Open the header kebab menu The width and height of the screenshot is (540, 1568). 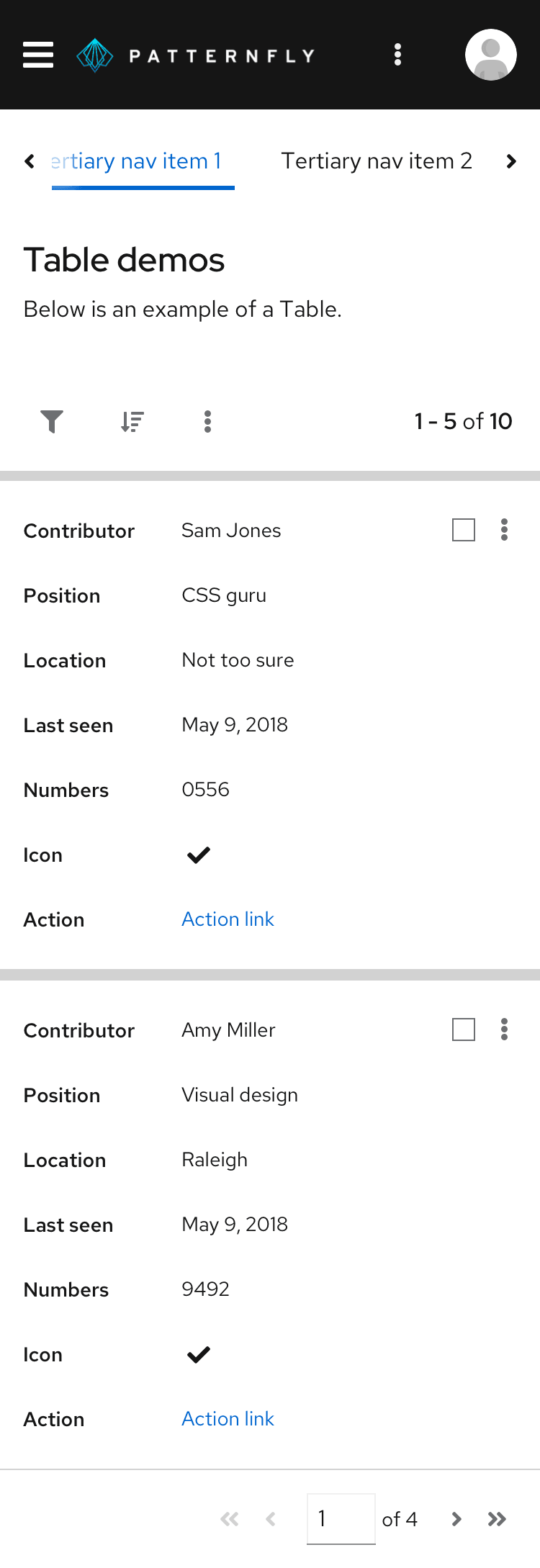(x=397, y=55)
